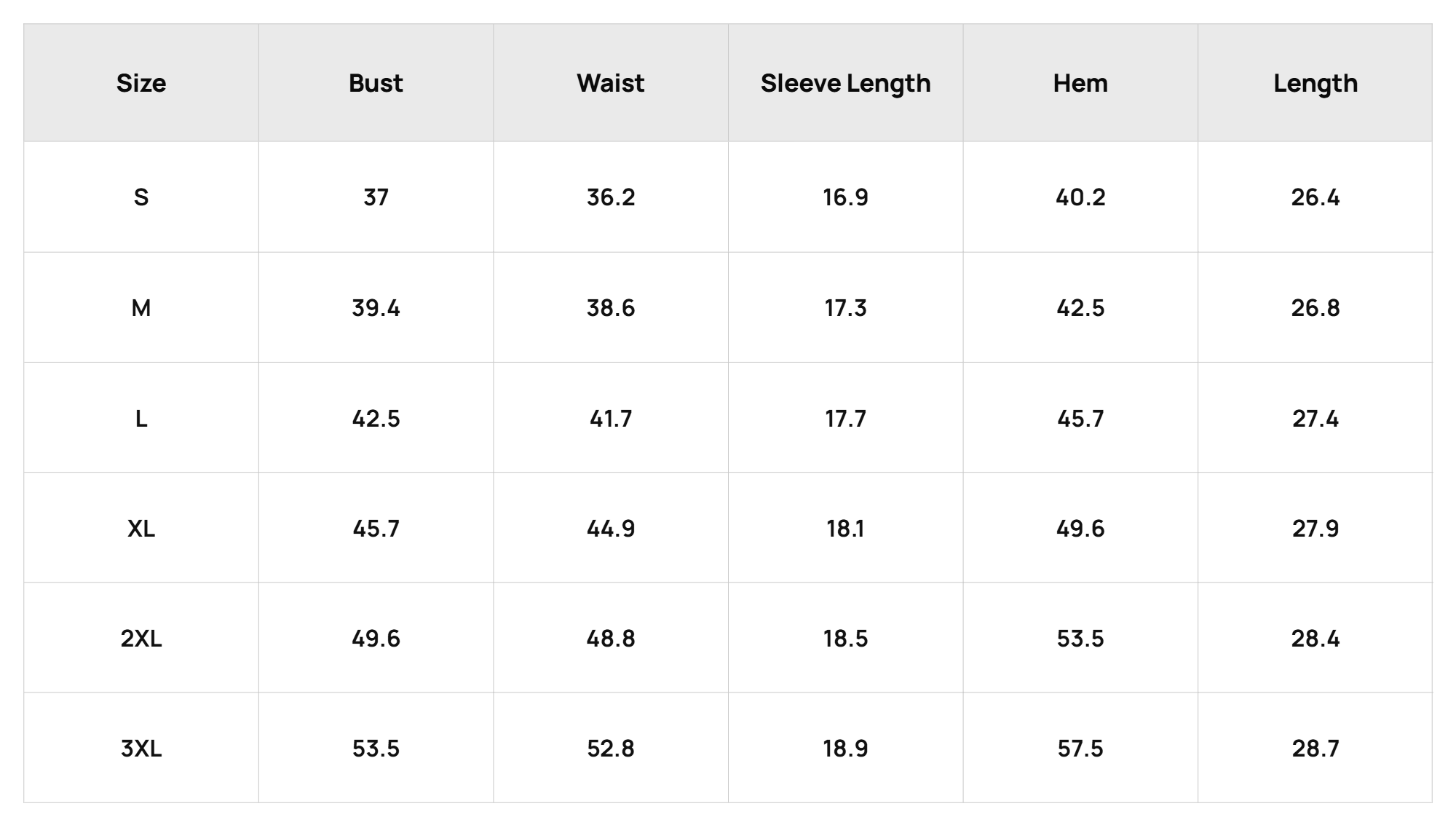The height and width of the screenshot is (825, 1456).
Task: Select the waist value 38.6
Action: coord(611,308)
